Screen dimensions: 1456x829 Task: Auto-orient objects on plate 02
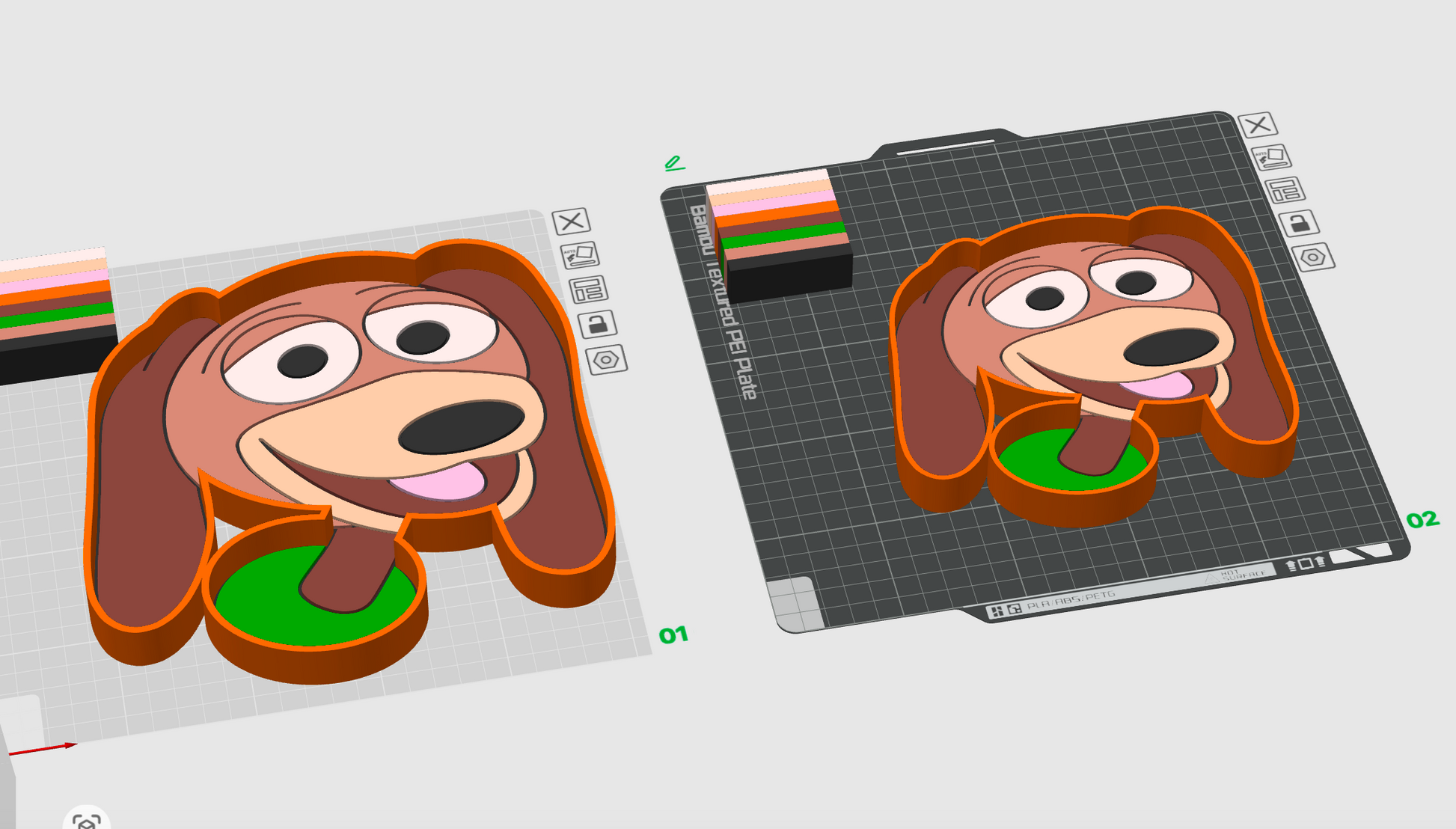(x=1272, y=157)
